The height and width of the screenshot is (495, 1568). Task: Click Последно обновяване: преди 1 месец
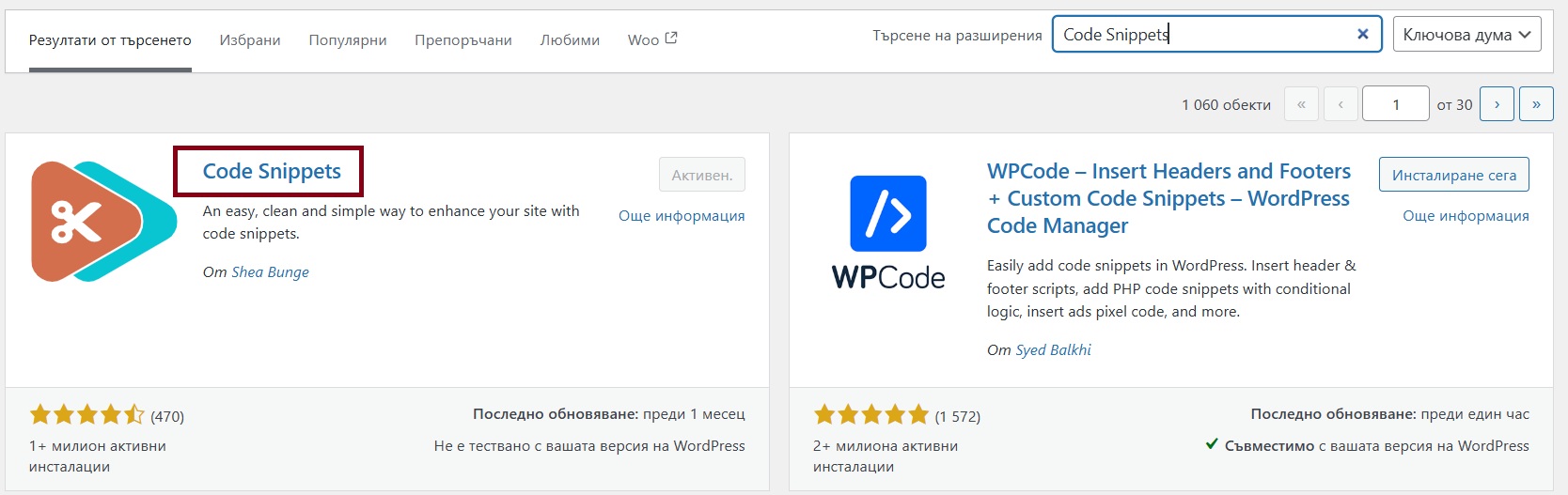coord(609,413)
